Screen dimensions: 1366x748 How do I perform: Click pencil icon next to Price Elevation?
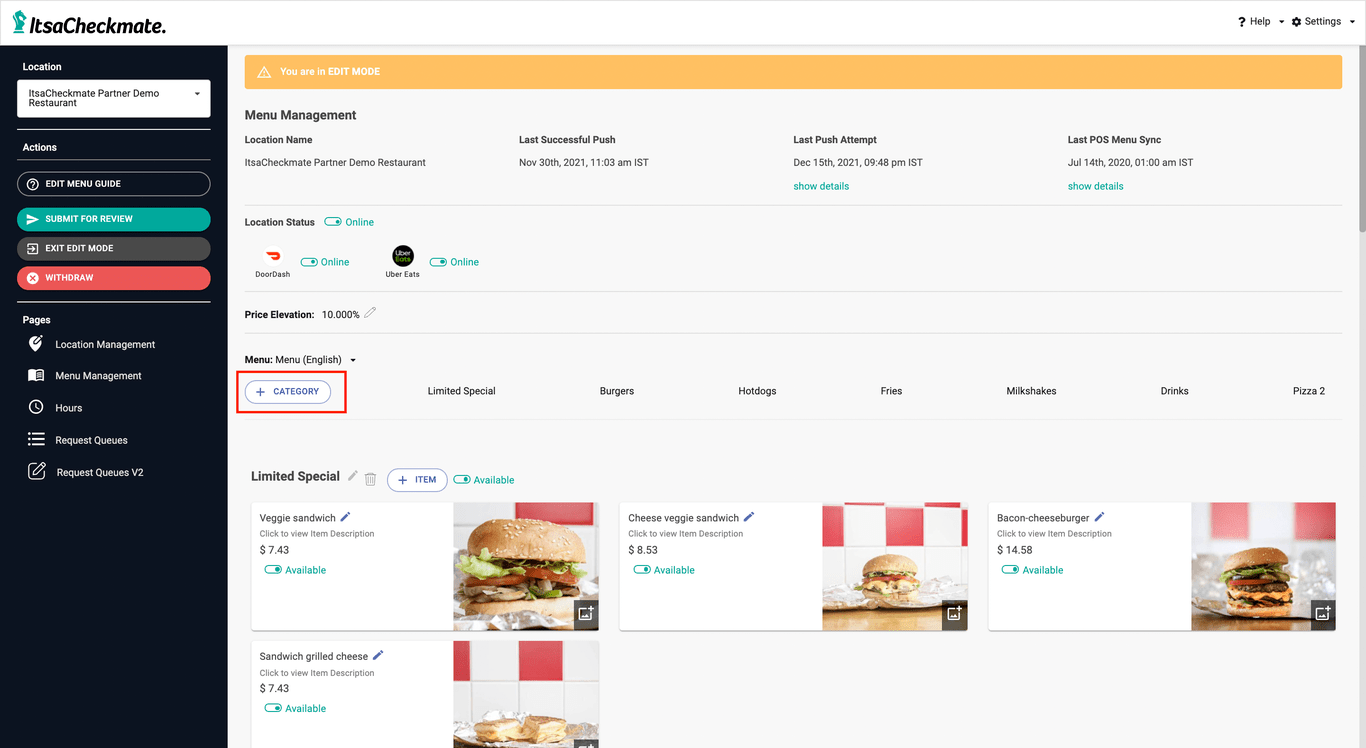click(370, 313)
